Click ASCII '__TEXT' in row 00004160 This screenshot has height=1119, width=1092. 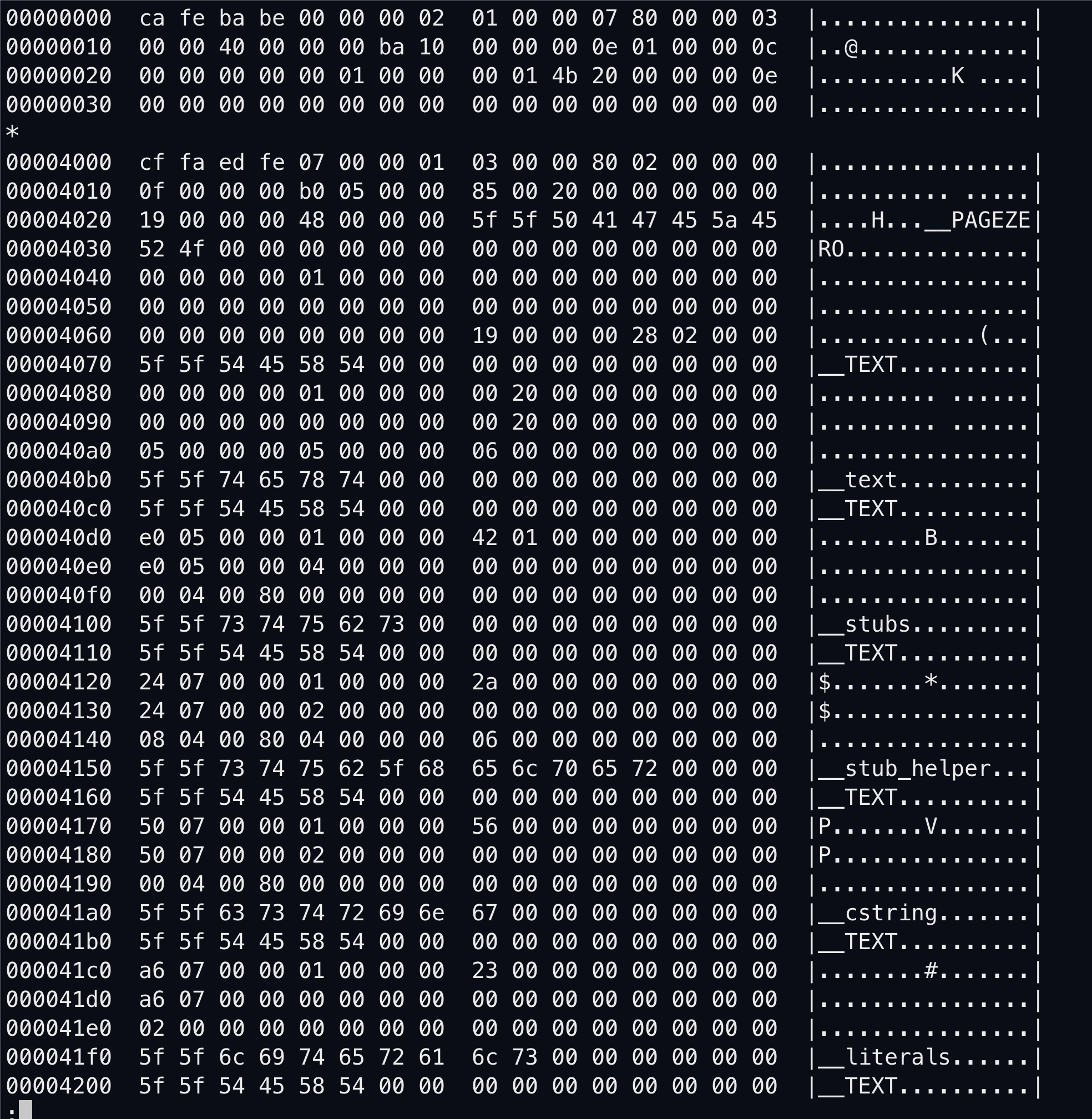[x=857, y=797]
